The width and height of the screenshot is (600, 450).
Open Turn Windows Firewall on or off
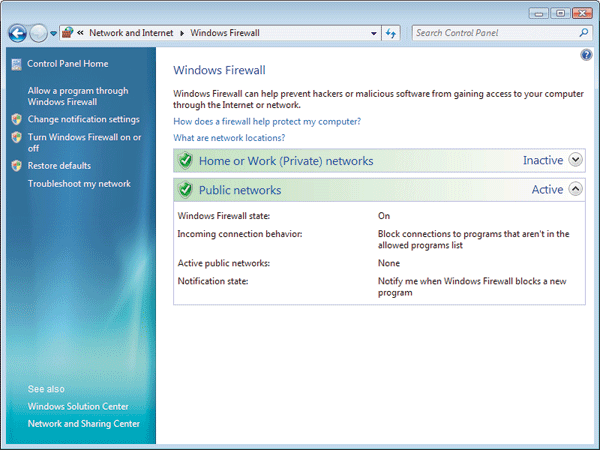(x=84, y=142)
